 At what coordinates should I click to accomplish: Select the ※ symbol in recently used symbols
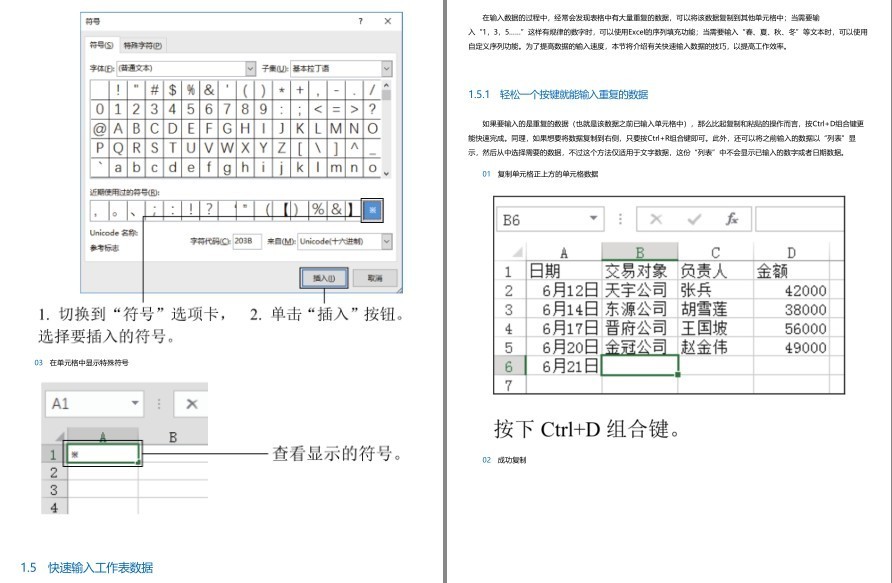coord(373,210)
